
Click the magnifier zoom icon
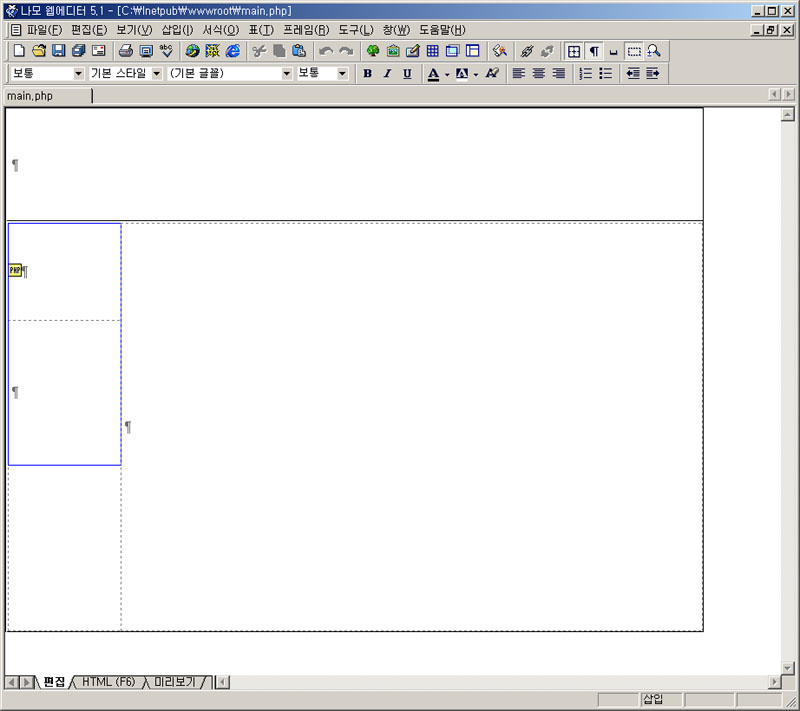click(654, 51)
